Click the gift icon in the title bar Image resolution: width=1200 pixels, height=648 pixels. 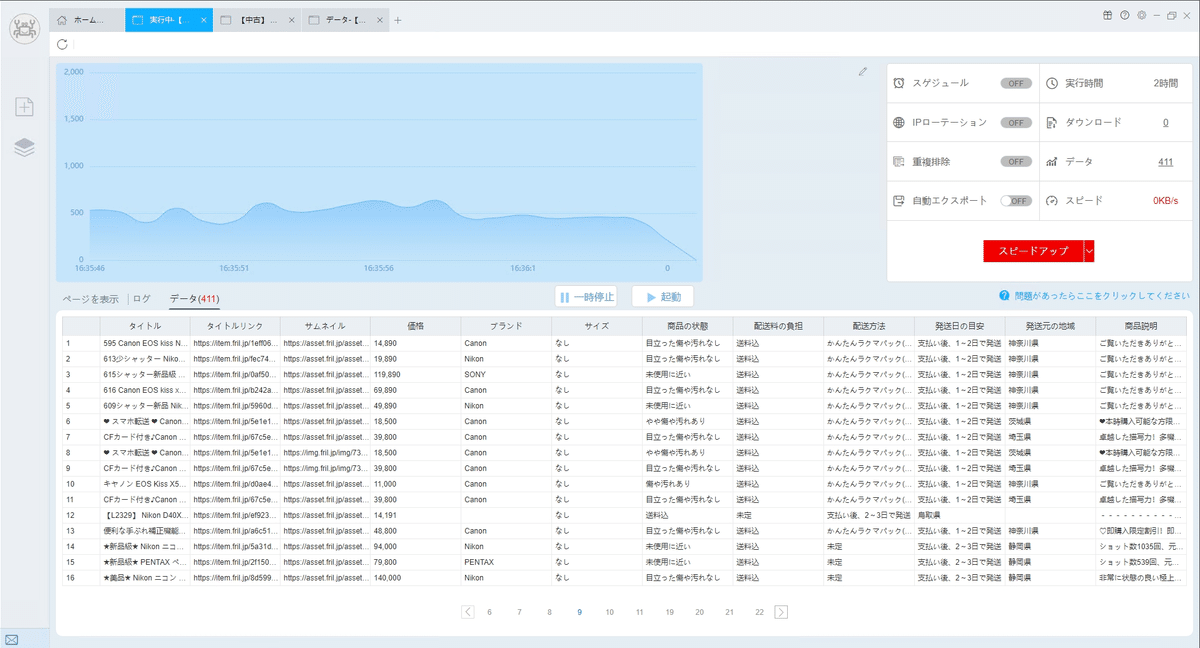click(x=1108, y=15)
